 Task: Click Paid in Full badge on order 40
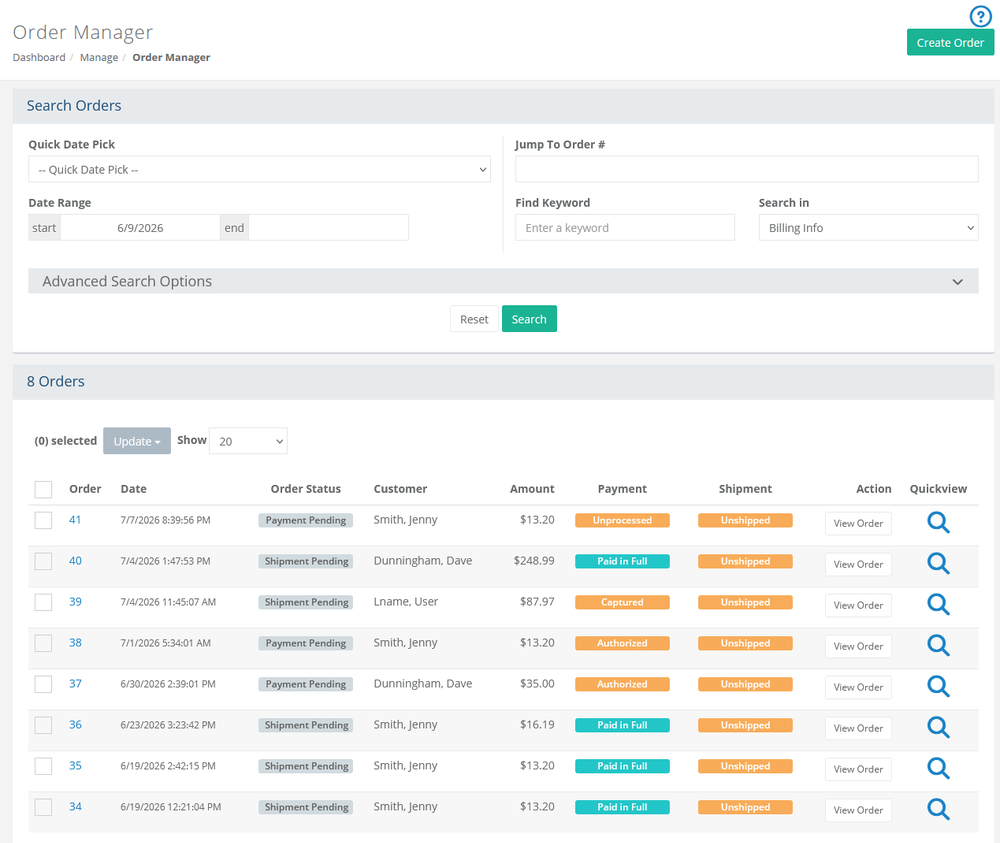[622, 561]
